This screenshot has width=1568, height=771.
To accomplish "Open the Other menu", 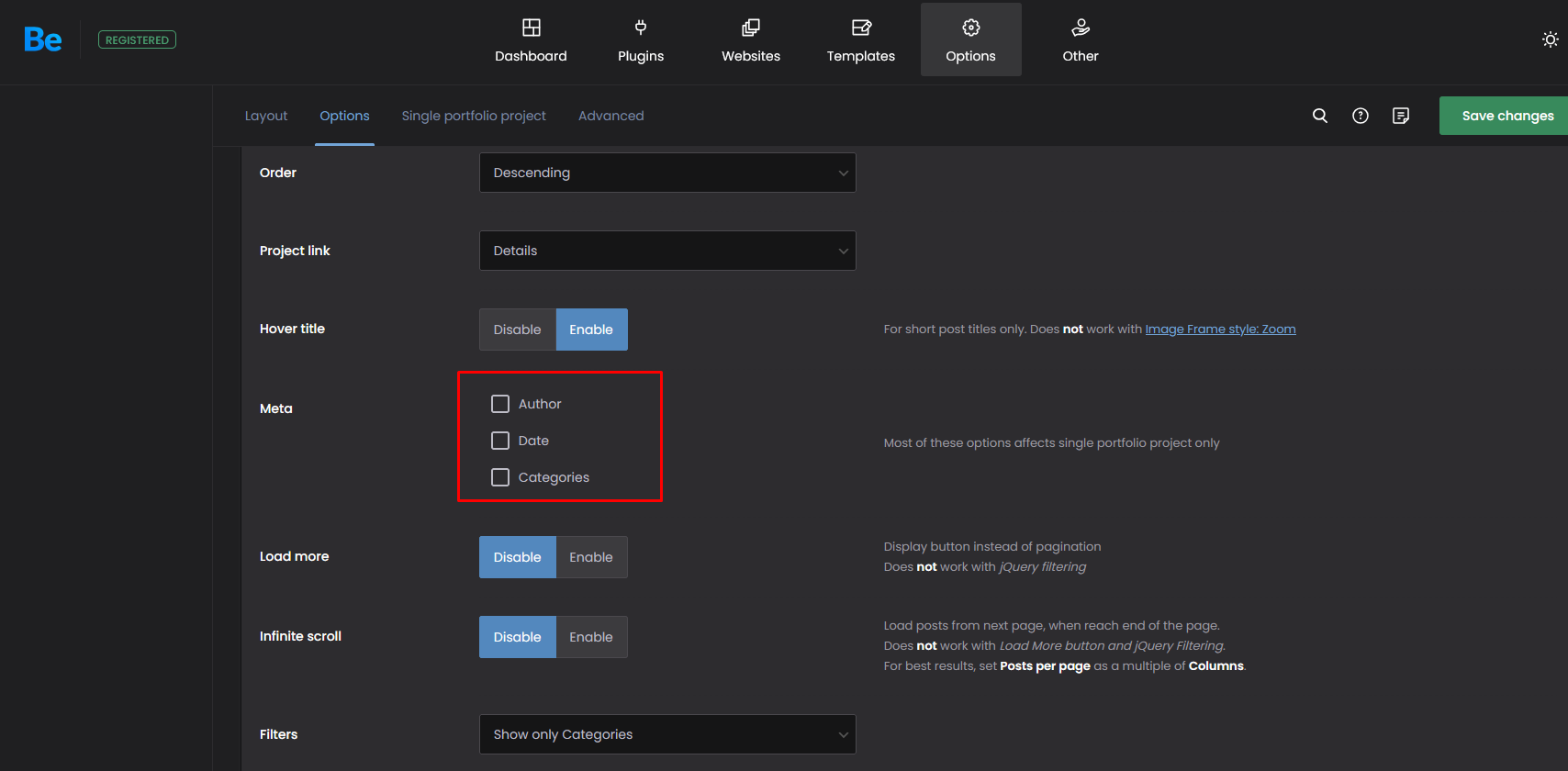I will [1081, 40].
